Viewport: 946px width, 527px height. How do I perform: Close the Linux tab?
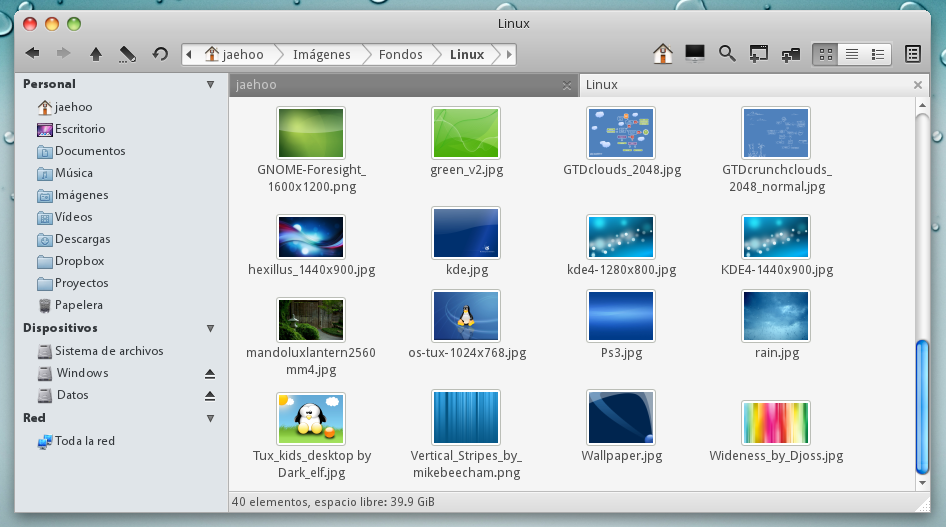click(x=918, y=85)
